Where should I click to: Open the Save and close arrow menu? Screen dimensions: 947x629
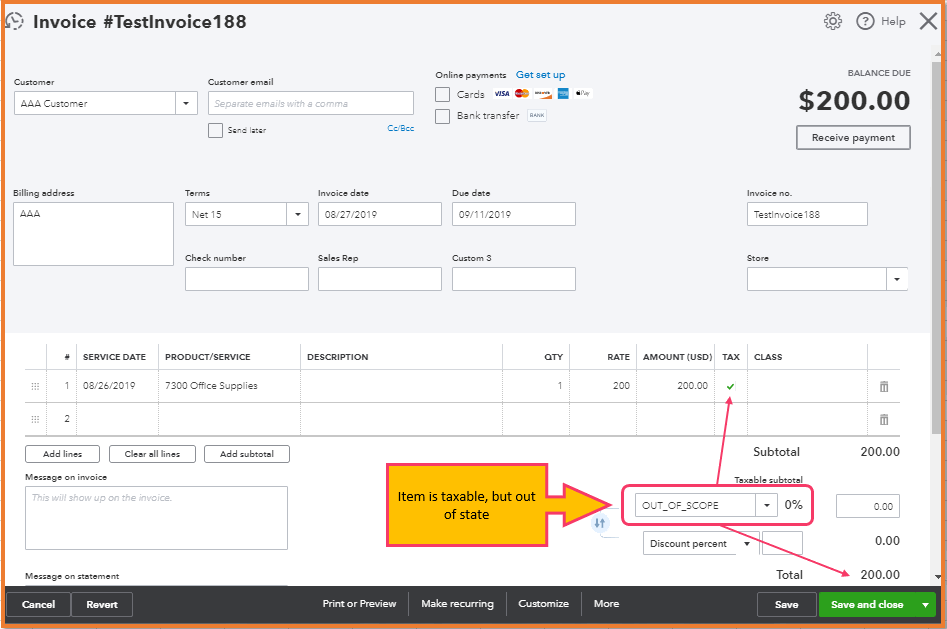[x=926, y=605]
